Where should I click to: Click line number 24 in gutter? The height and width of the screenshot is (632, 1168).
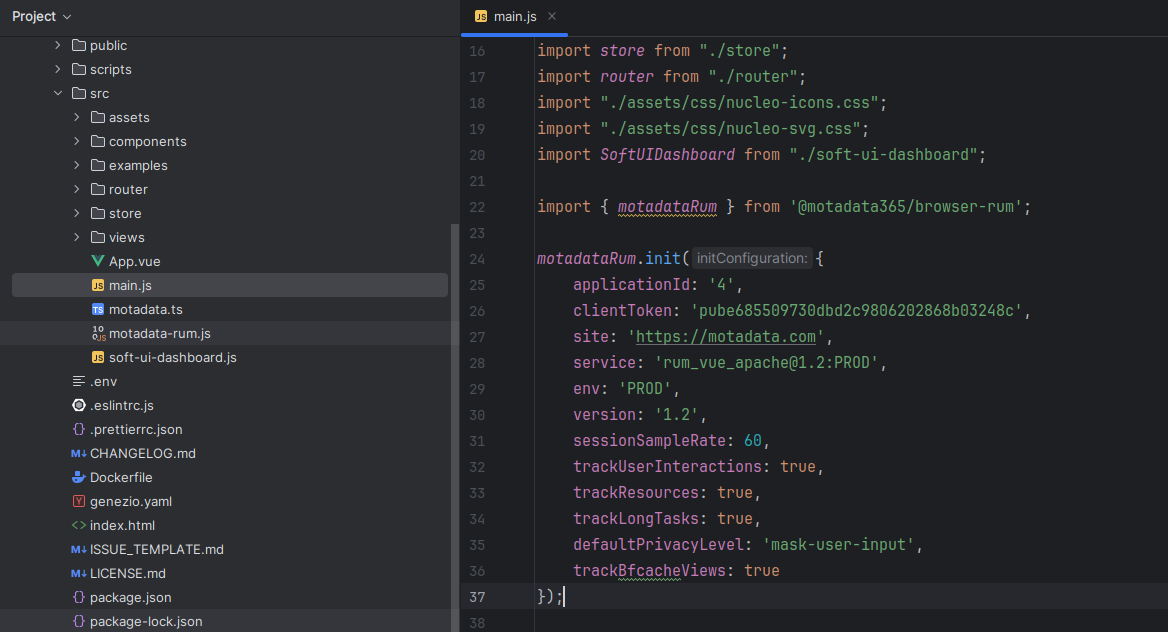pos(476,259)
